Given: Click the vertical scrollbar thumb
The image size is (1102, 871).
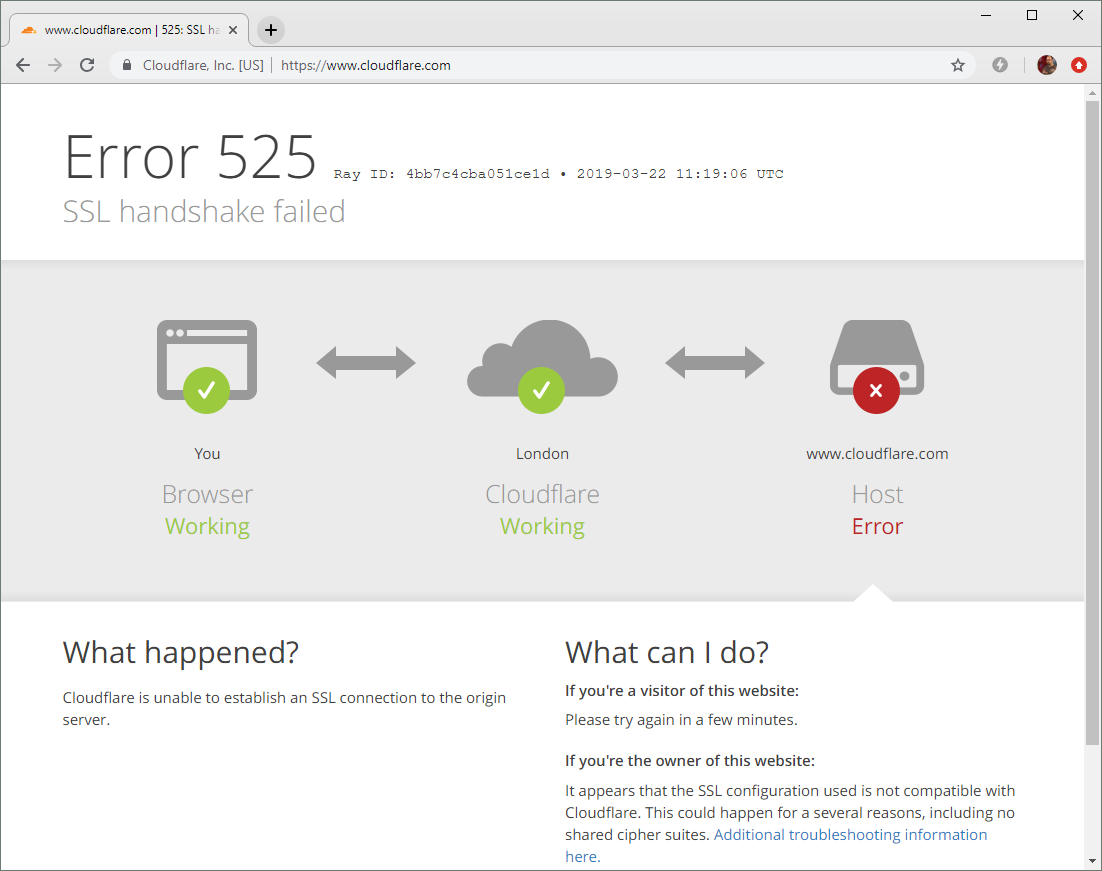Looking at the screenshot, I should (x=1092, y=422).
